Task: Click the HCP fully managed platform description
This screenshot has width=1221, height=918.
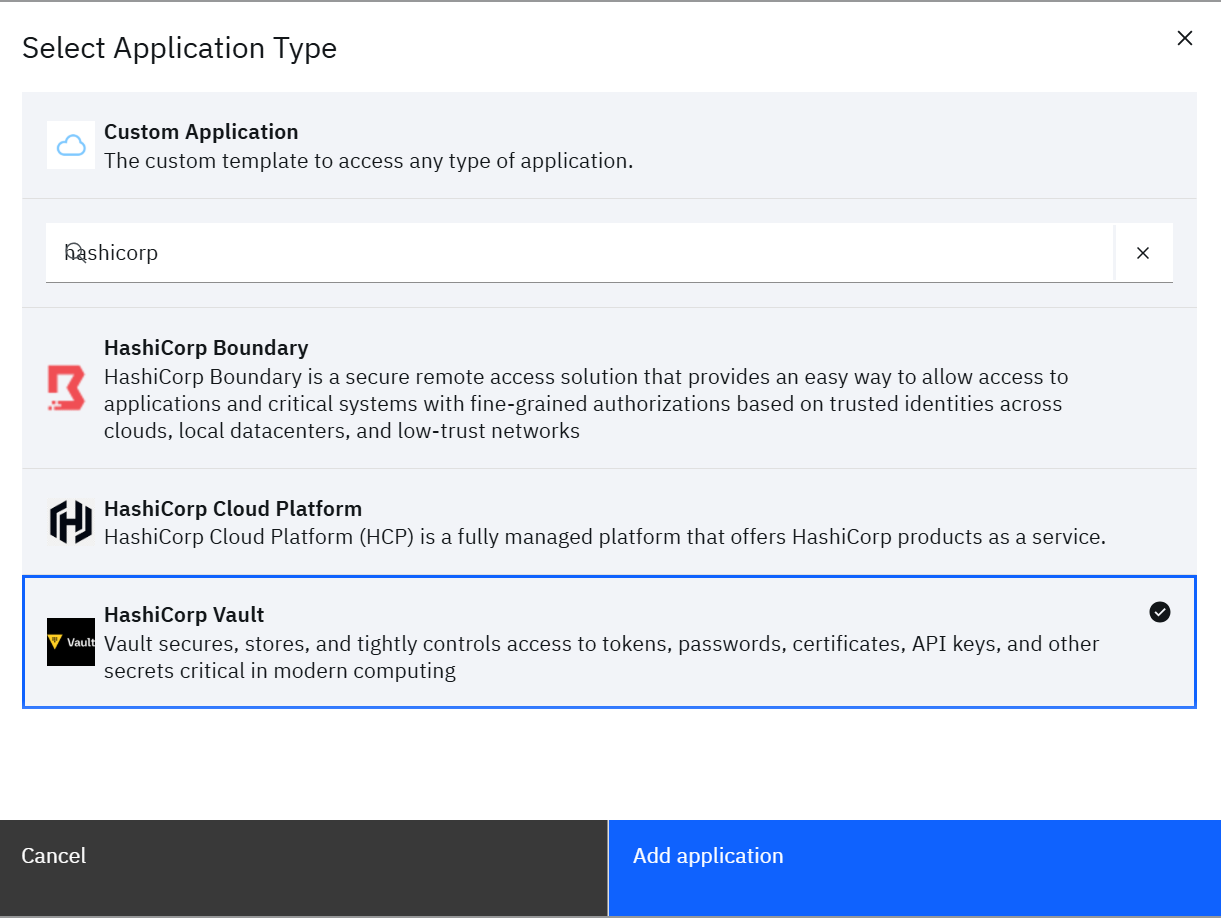Action: coord(604,537)
